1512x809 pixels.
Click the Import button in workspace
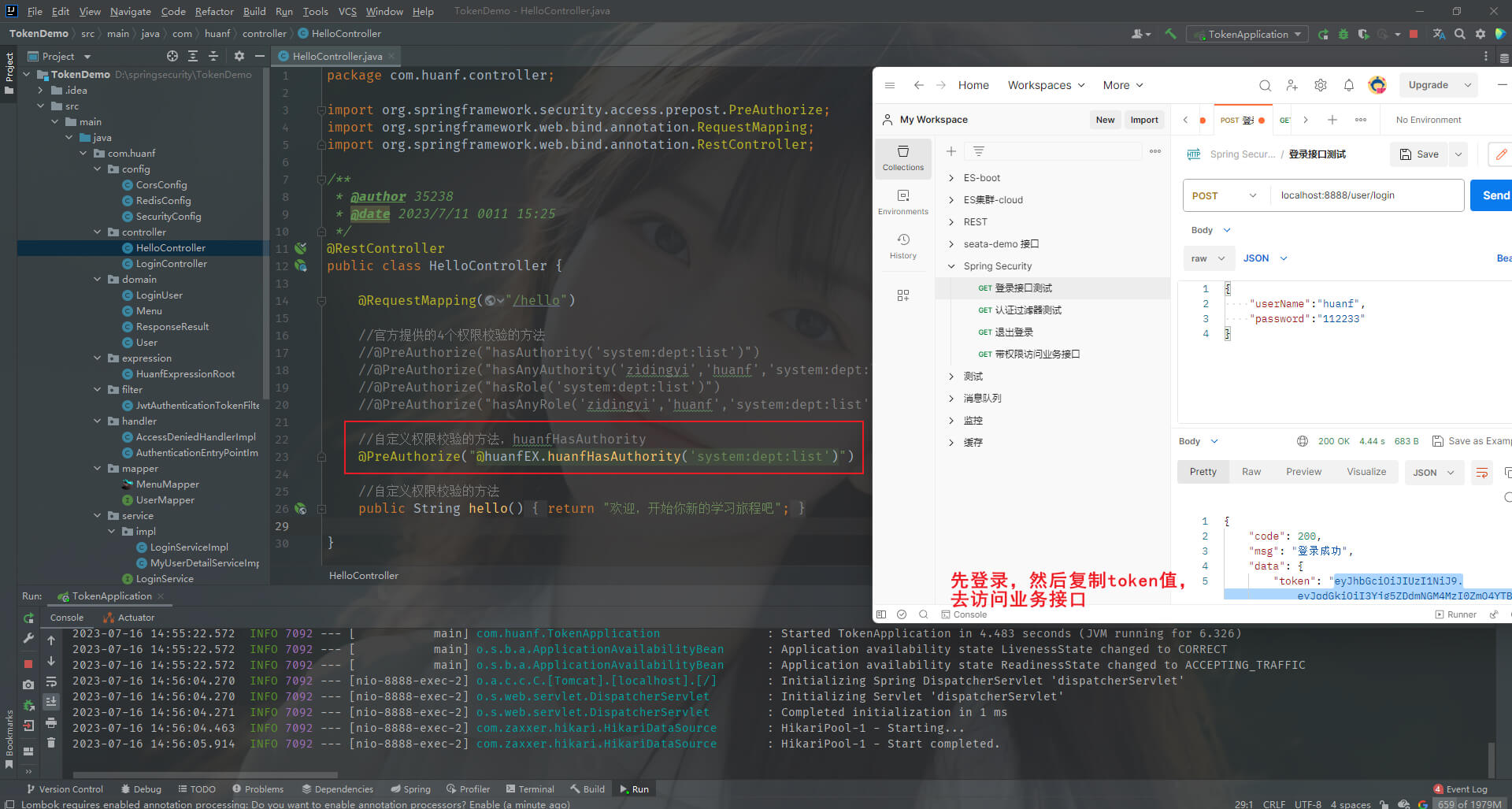click(1144, 120)
